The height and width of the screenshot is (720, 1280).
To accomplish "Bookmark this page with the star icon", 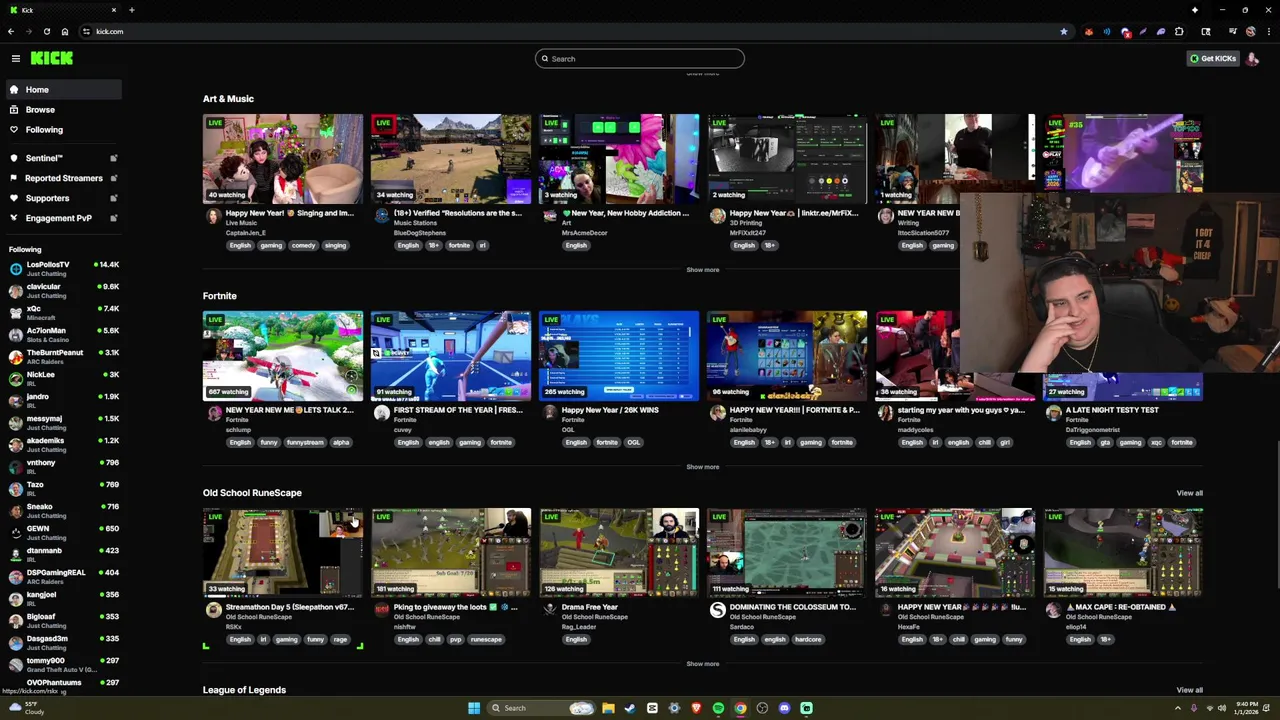I will pyautogui.click(x=1064, y=31).
